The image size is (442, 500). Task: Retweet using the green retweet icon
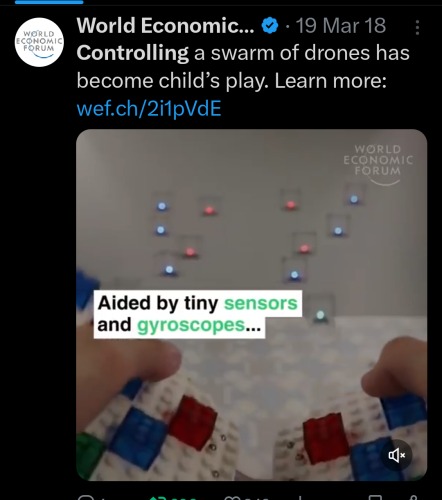[x=157, y=498]
